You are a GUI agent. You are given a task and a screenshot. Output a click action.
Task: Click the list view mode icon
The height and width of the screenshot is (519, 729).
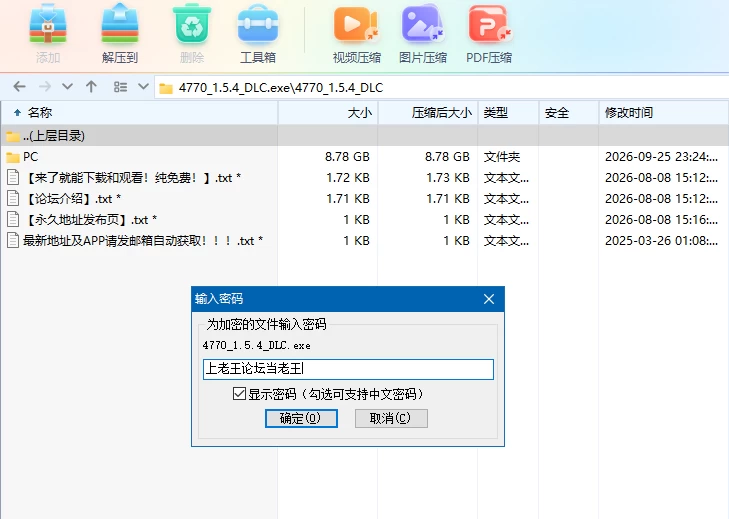pyautogui.click(x=120, y=86)
